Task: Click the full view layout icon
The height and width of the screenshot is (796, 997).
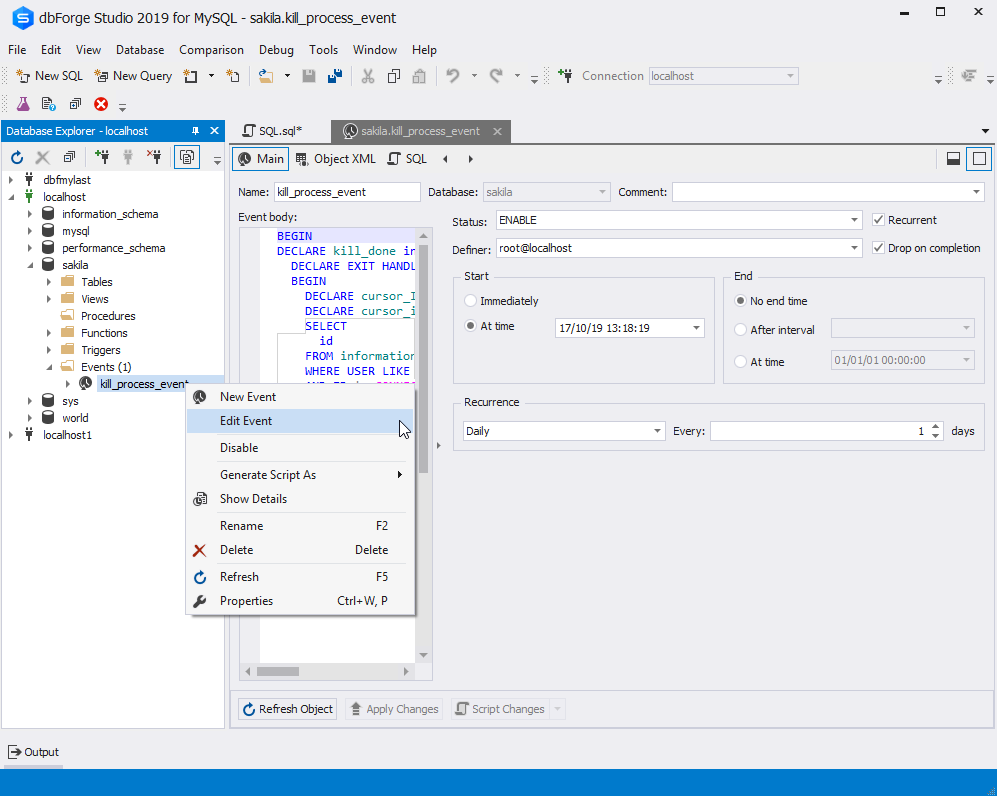Action: (x=979, y=159)
